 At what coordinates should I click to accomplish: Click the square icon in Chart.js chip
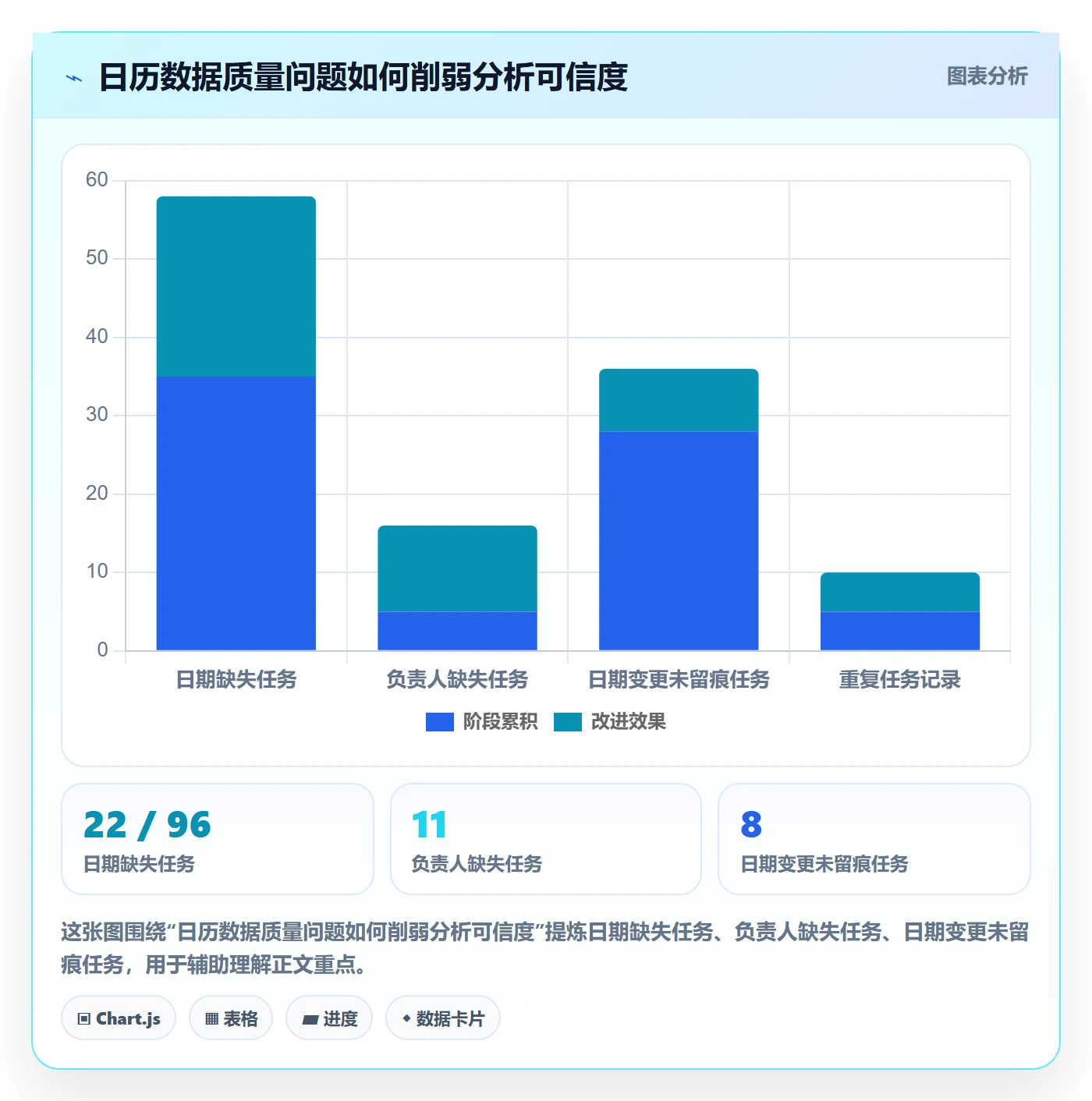84,1019
